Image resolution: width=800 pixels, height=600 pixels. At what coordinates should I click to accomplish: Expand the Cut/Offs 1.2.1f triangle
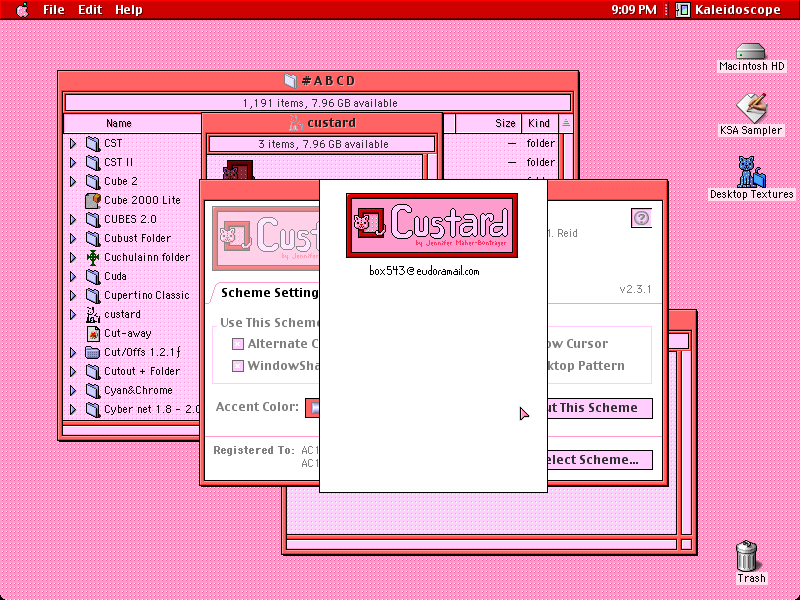click(x=73, y=353)
